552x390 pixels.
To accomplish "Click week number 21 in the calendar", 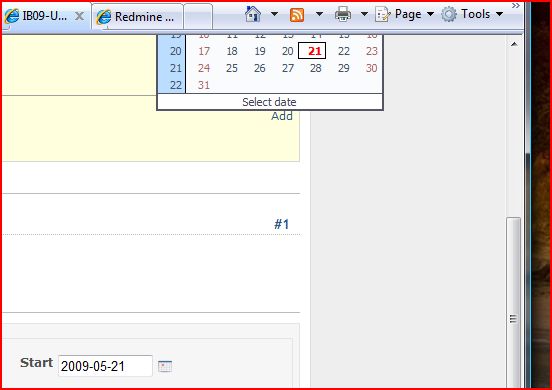I will click(175, 68).
